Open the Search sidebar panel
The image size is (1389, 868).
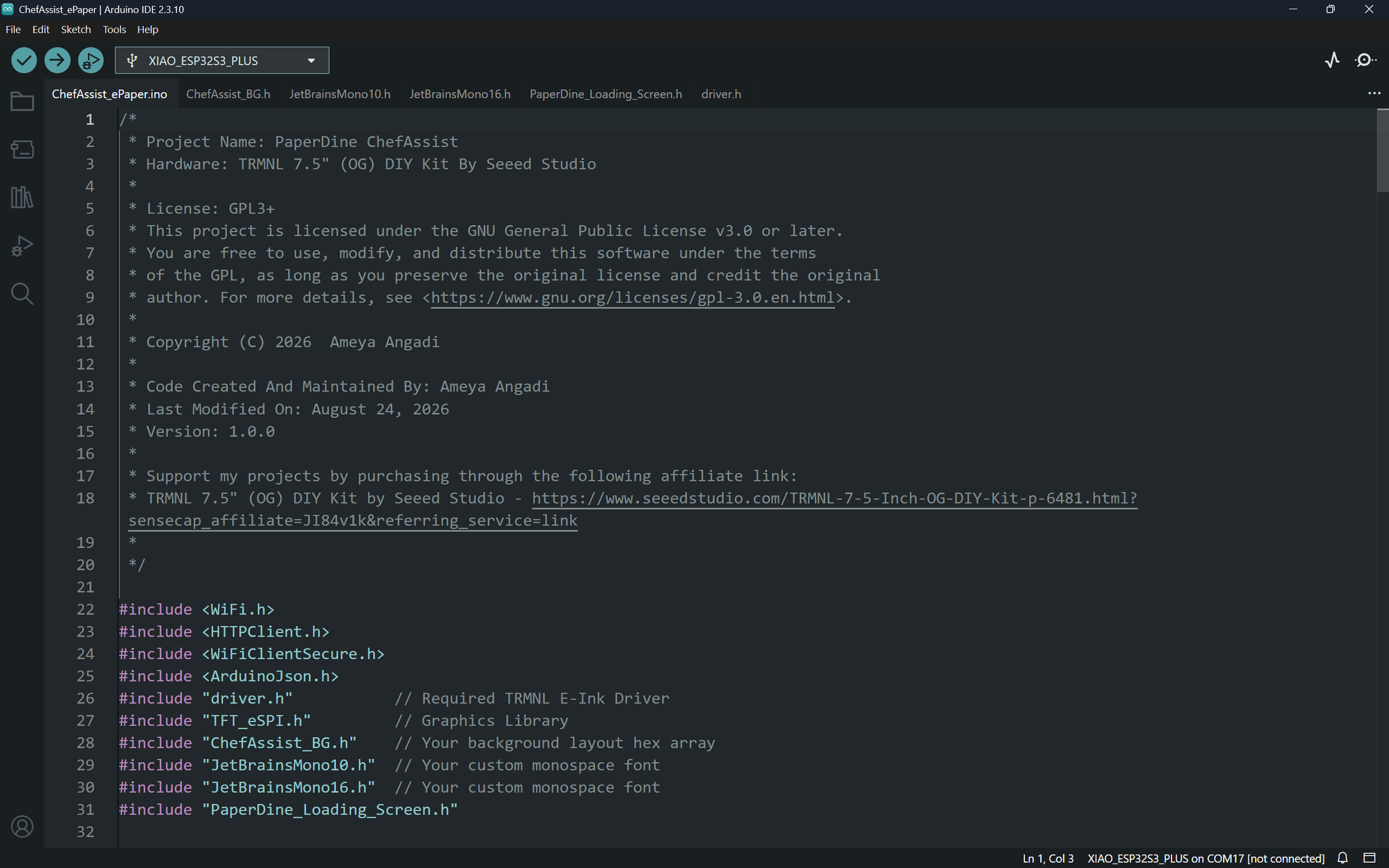[x=22, y=294]
